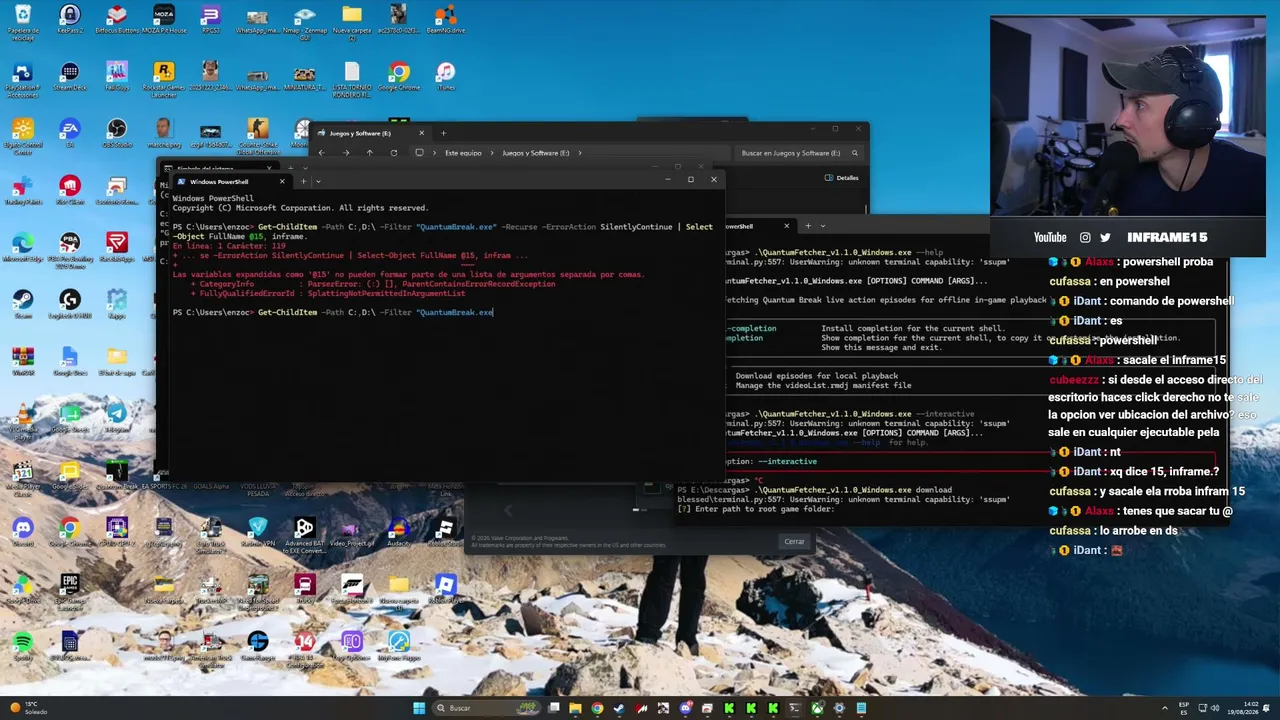Screen dimensions: 1280x720
Task: Open the iTunes desktop shortcut
Action: point(445,78)
